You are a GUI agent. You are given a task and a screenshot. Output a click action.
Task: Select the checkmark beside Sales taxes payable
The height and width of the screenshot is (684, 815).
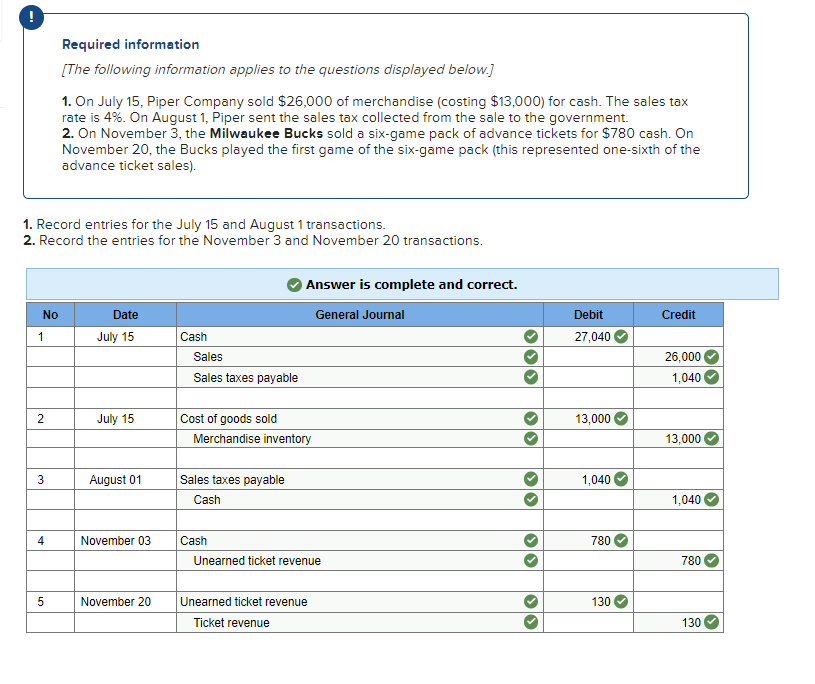pos(530,377)
